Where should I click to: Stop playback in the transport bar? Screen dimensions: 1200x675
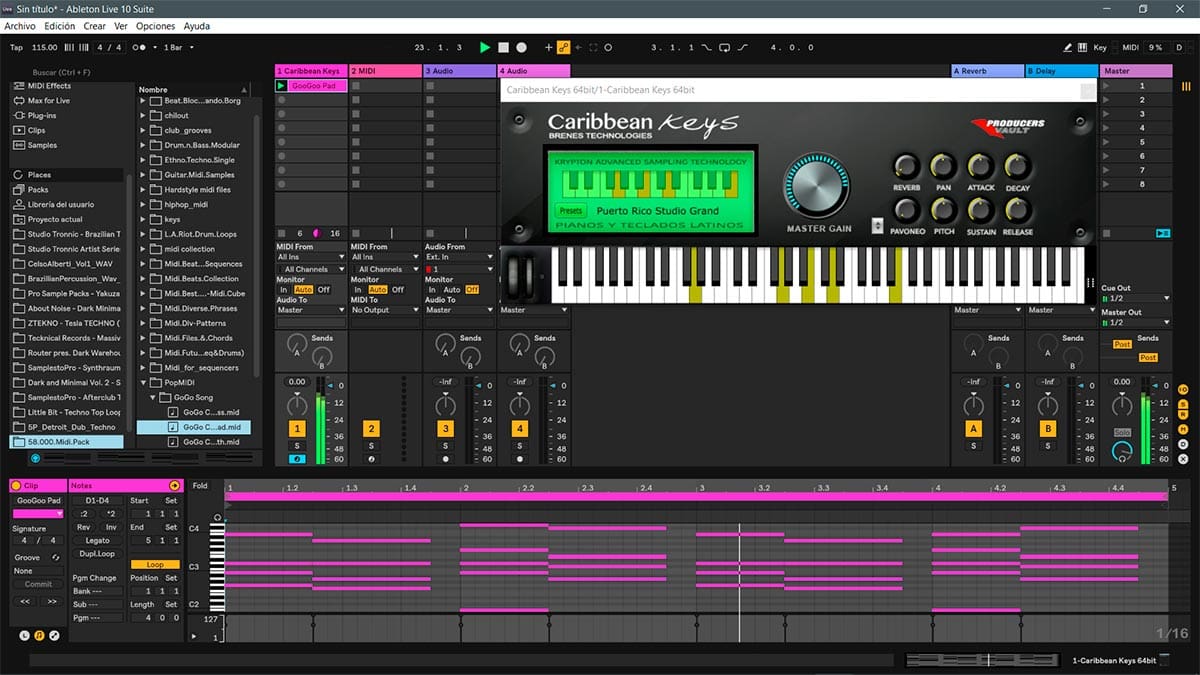coord(504,47)
